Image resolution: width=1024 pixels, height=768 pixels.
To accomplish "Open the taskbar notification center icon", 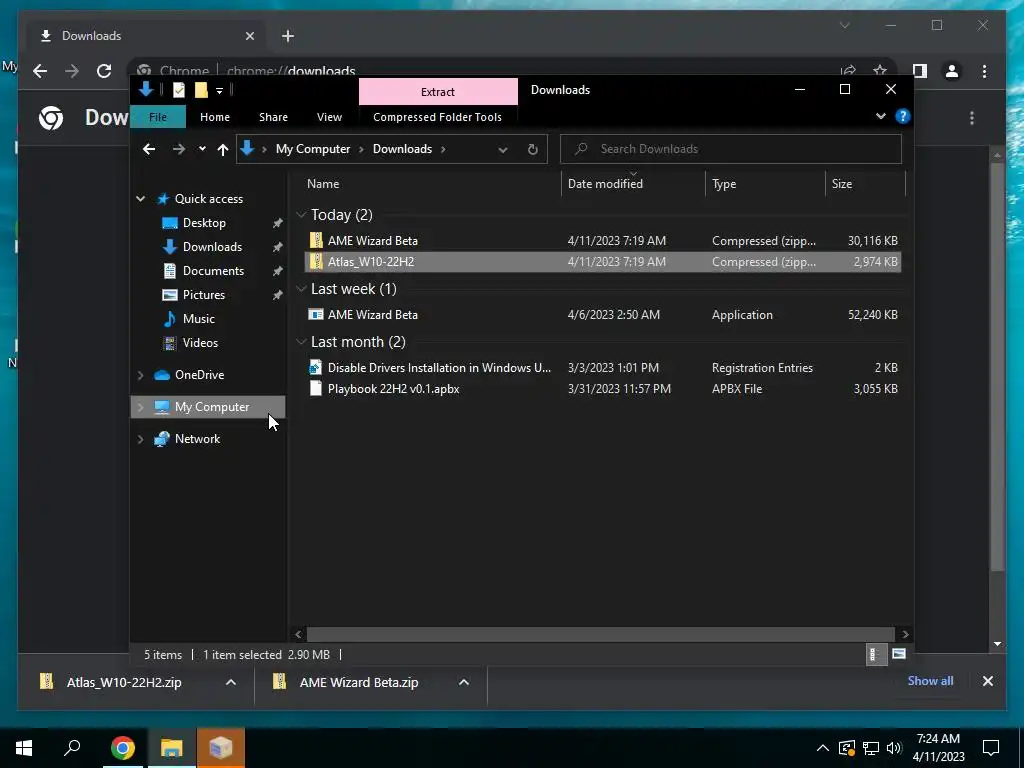I will 991,748.
